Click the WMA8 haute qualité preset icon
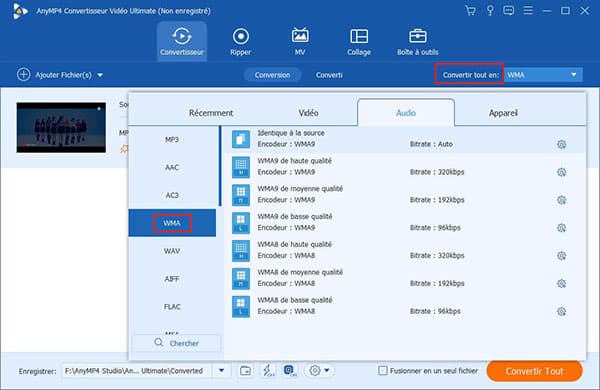 (x=241, y=251)
